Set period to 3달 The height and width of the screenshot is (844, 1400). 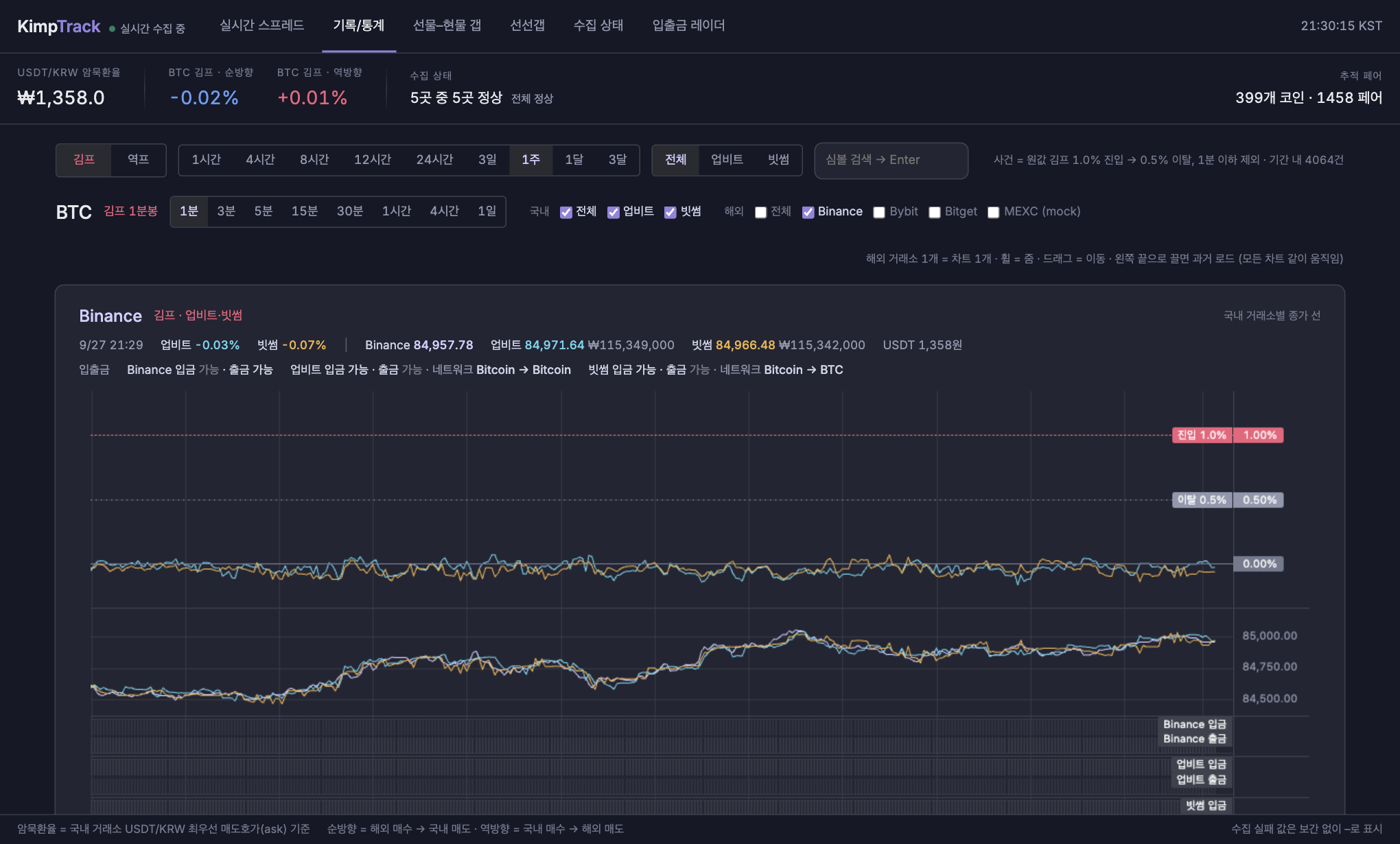pyautogui.click(x=618, y=160)
